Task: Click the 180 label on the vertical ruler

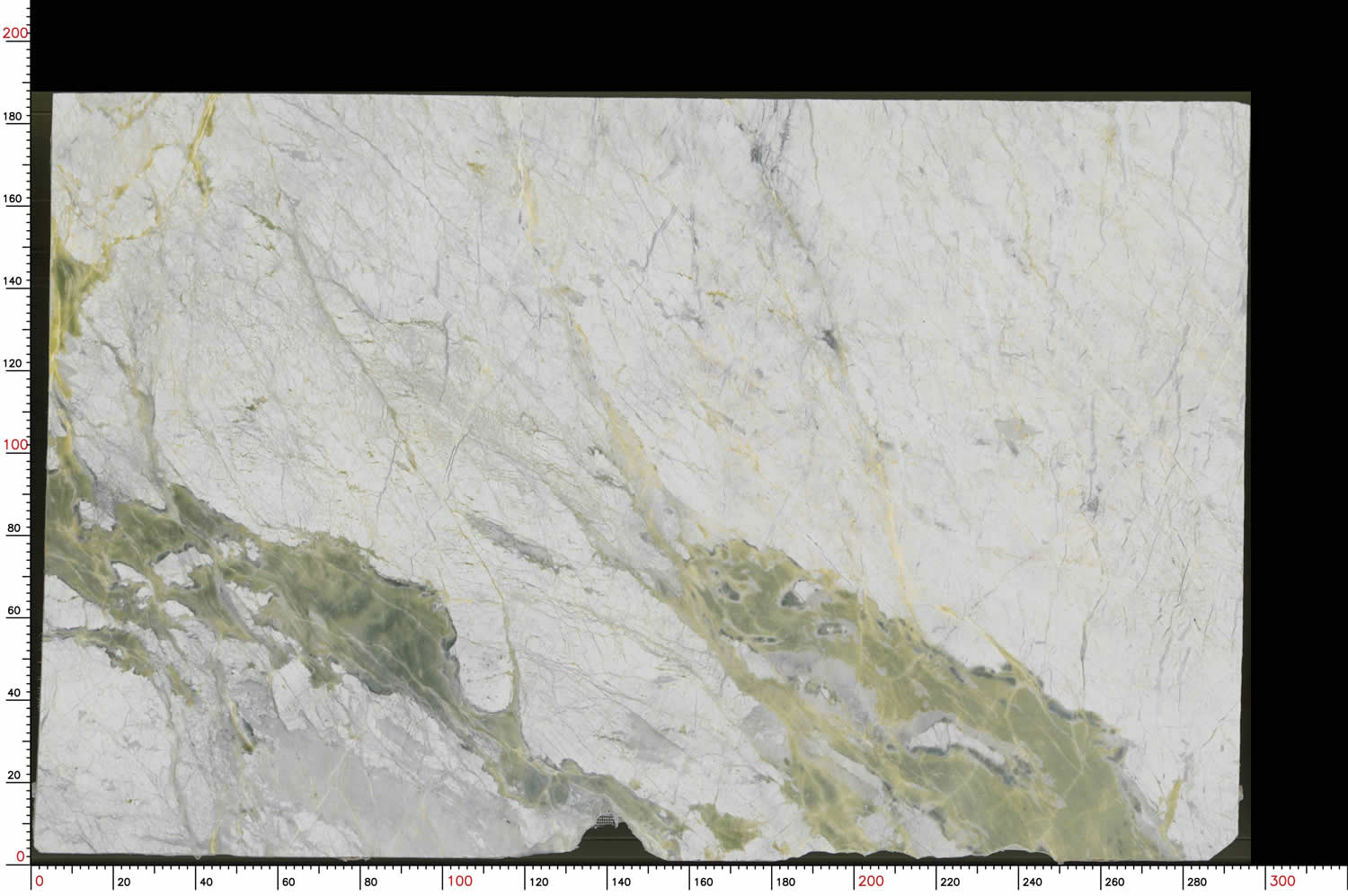Action: [13, 116]
